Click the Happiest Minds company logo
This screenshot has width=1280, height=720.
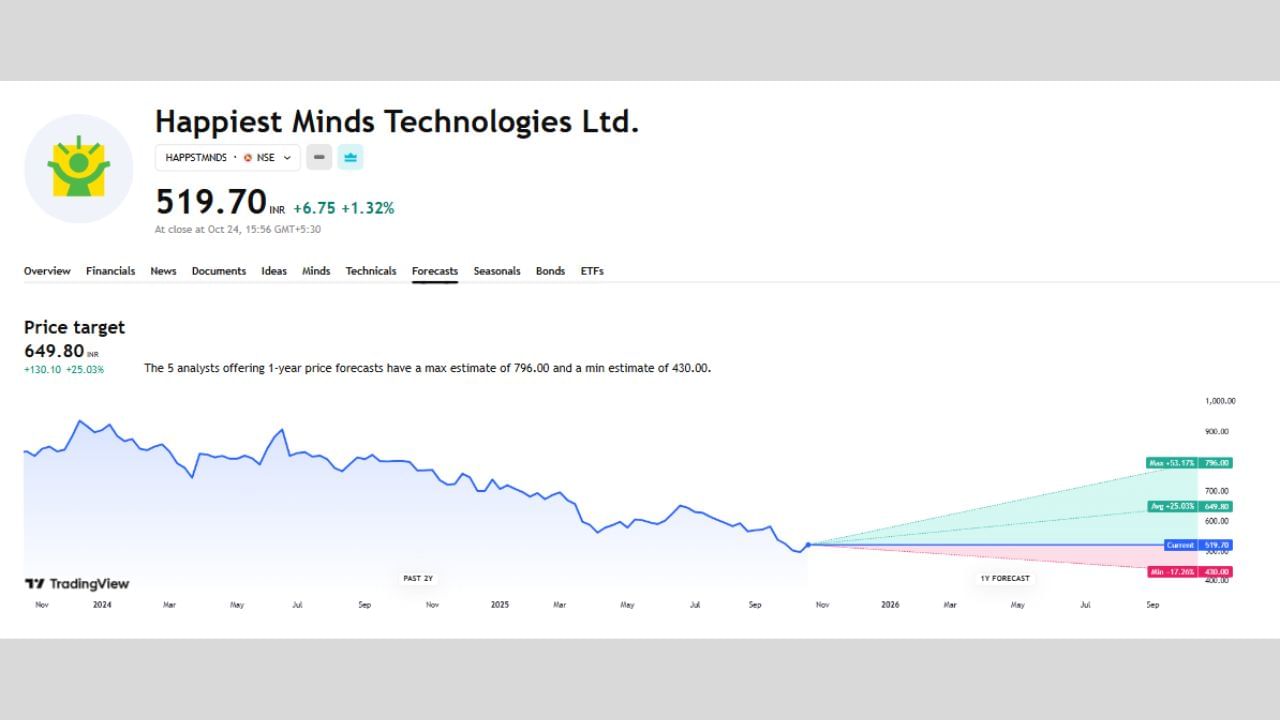coord(79,168)
